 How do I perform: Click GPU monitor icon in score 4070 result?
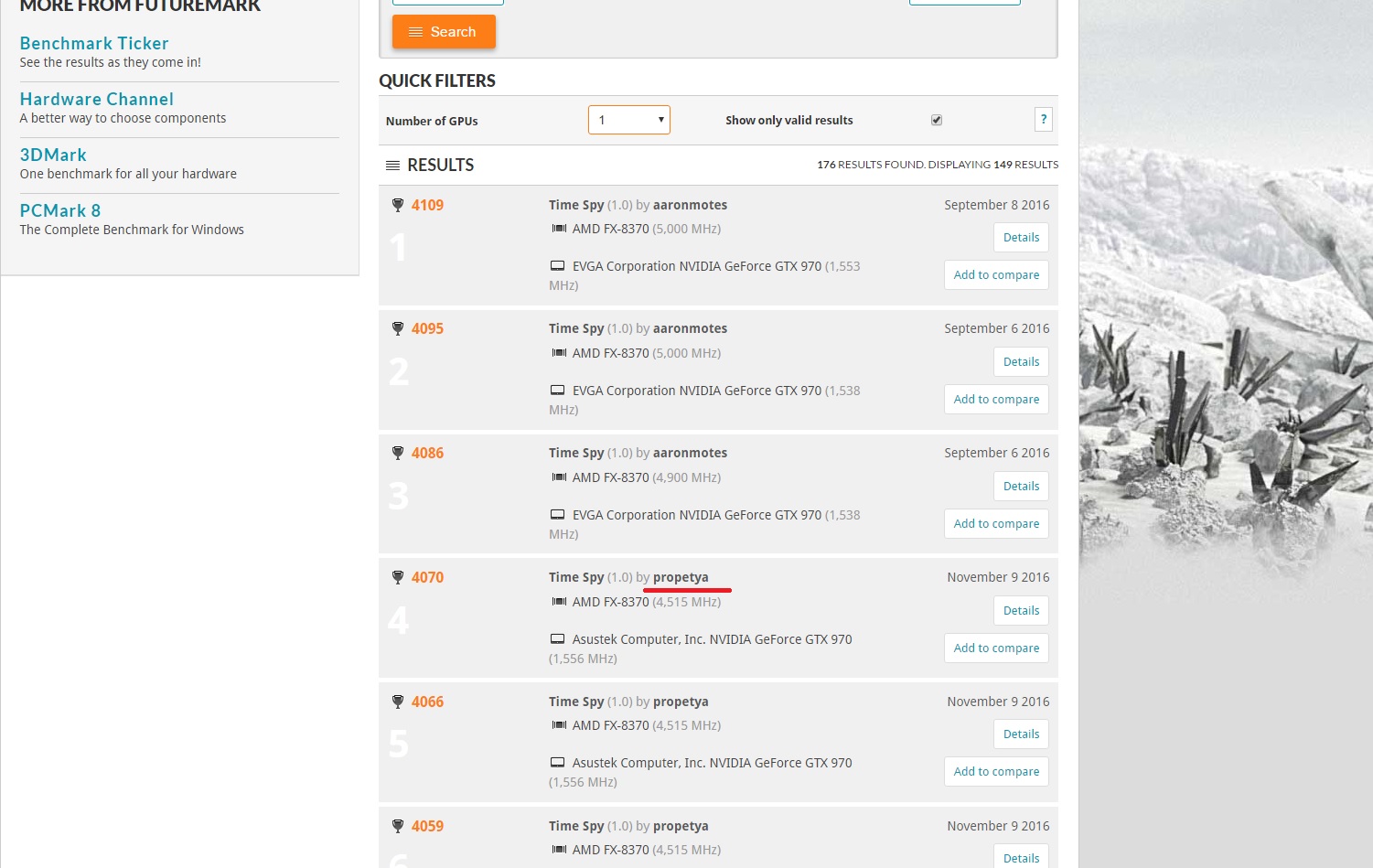[x=557, y=639]
